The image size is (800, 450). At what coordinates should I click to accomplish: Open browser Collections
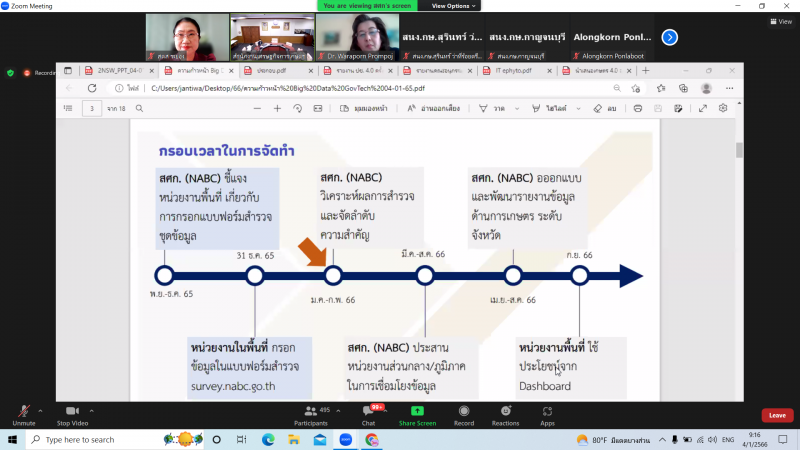(683, 88)
